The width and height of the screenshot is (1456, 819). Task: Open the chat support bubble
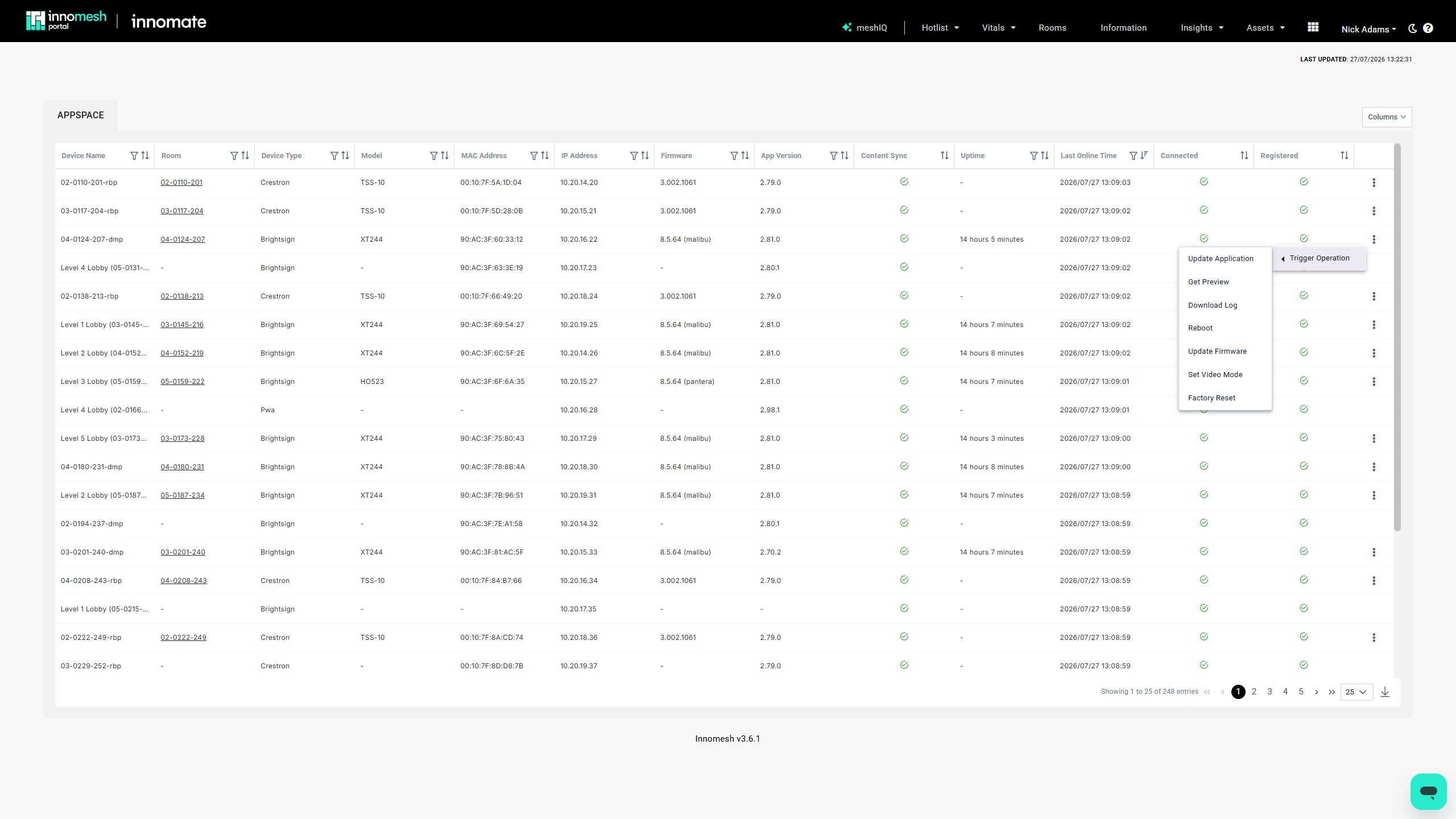(x=1428, y=791)
